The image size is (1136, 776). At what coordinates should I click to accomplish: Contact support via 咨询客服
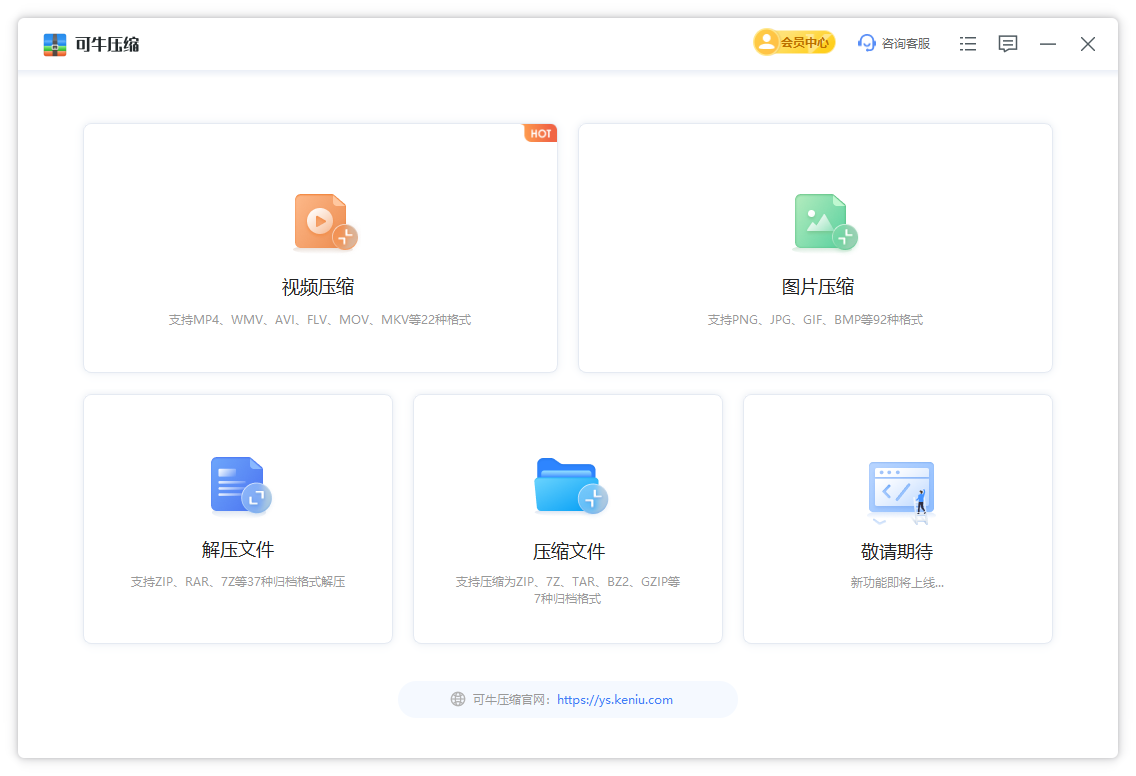coord(894,43)
